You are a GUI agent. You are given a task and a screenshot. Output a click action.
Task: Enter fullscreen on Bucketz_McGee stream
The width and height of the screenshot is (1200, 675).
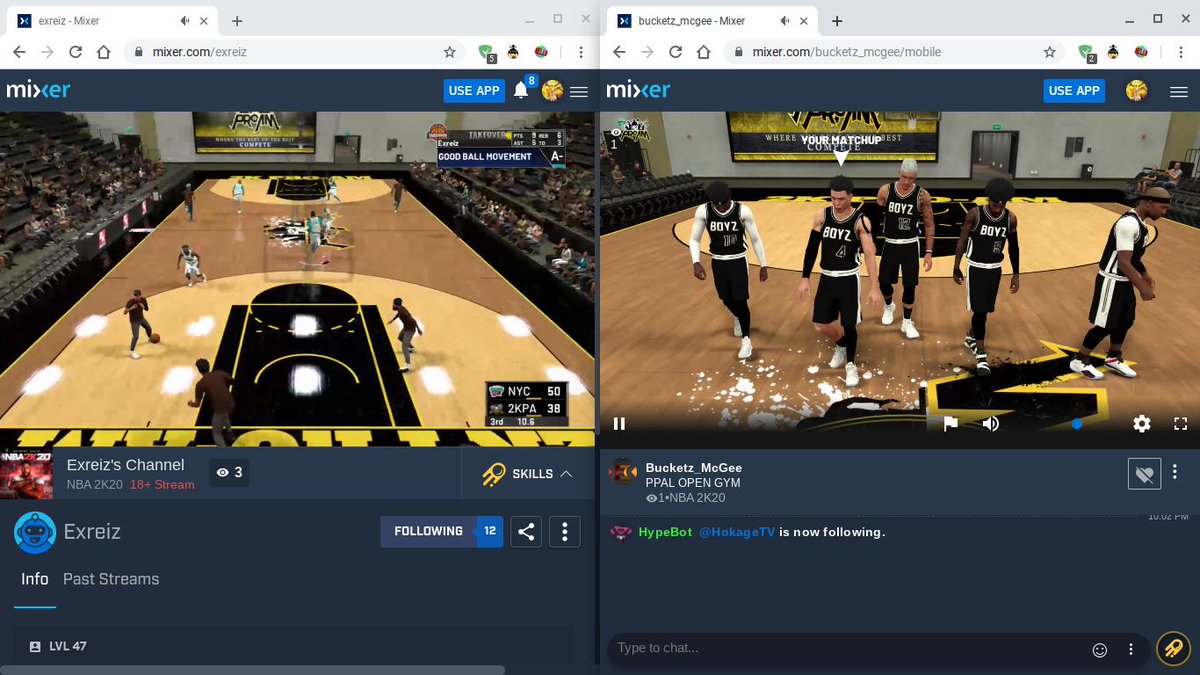pyautogui.click(x=1180, y=424)
